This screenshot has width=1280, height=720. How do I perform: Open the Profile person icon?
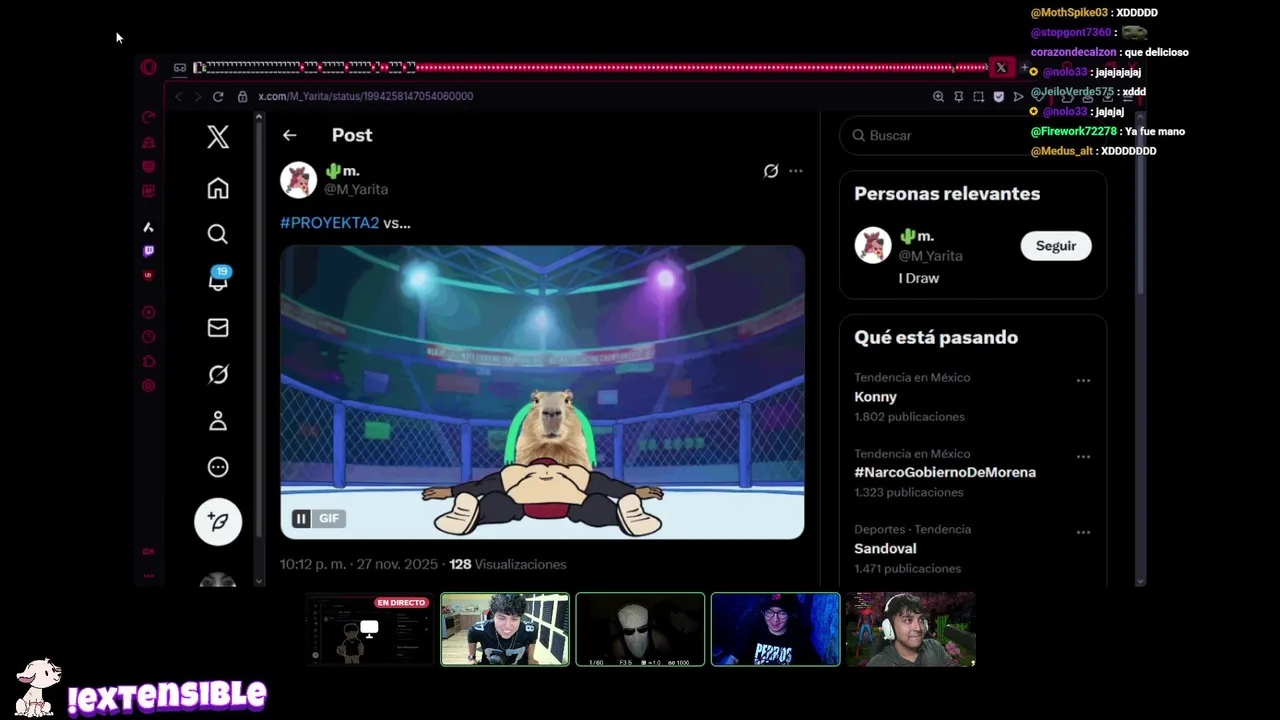[x=218, y=421]
